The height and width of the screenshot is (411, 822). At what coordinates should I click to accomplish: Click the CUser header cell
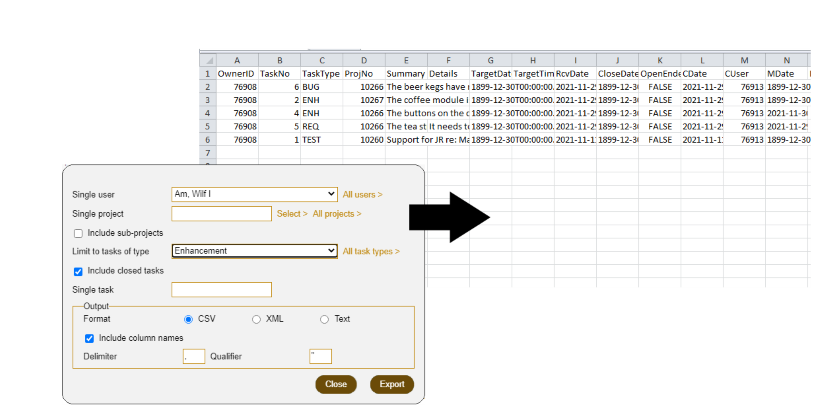[x=744, y=74]
